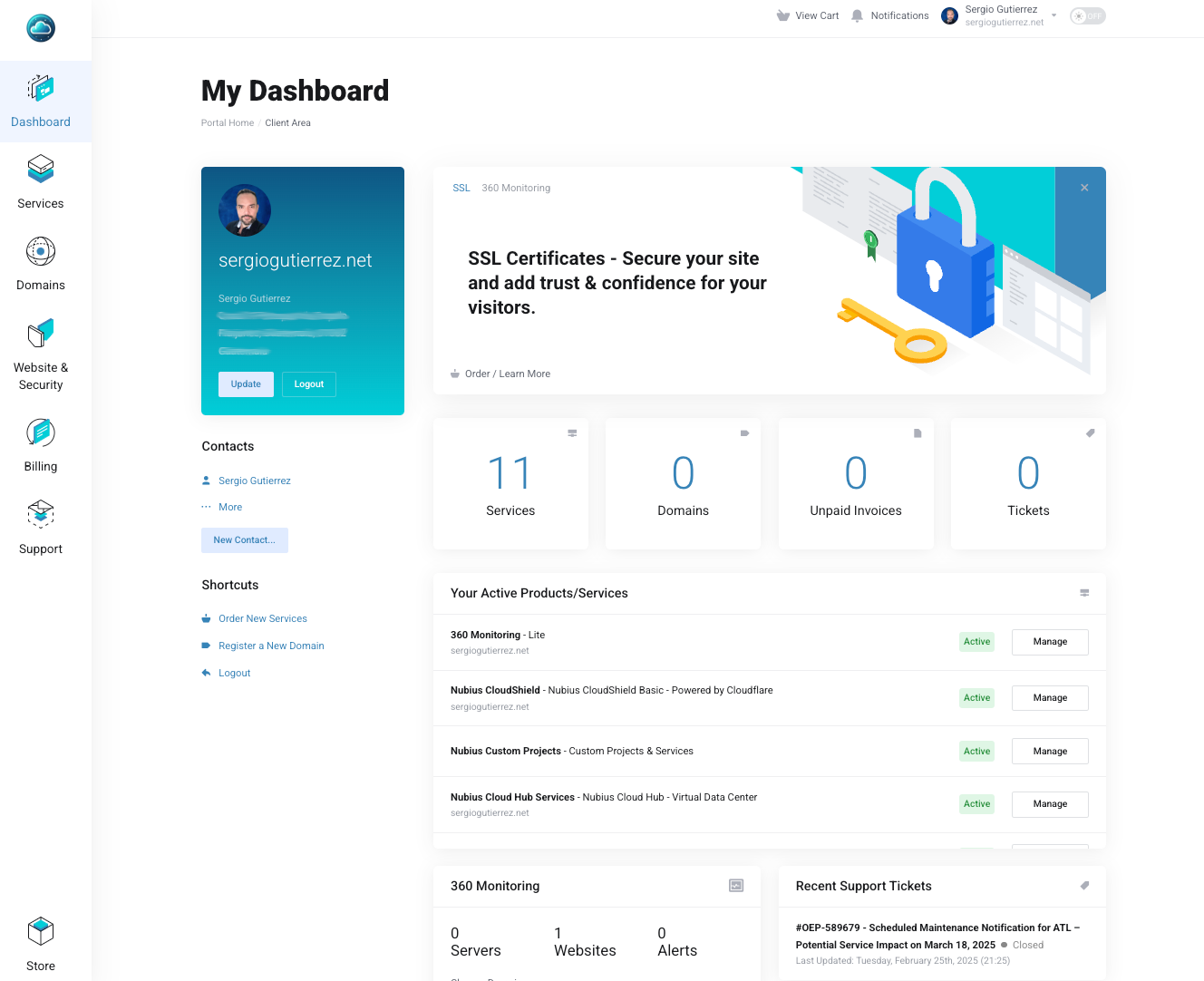Viewport: 1204px width, 981px height.
Task: Click the Order / Learn More link
Action: coord(508,374)
